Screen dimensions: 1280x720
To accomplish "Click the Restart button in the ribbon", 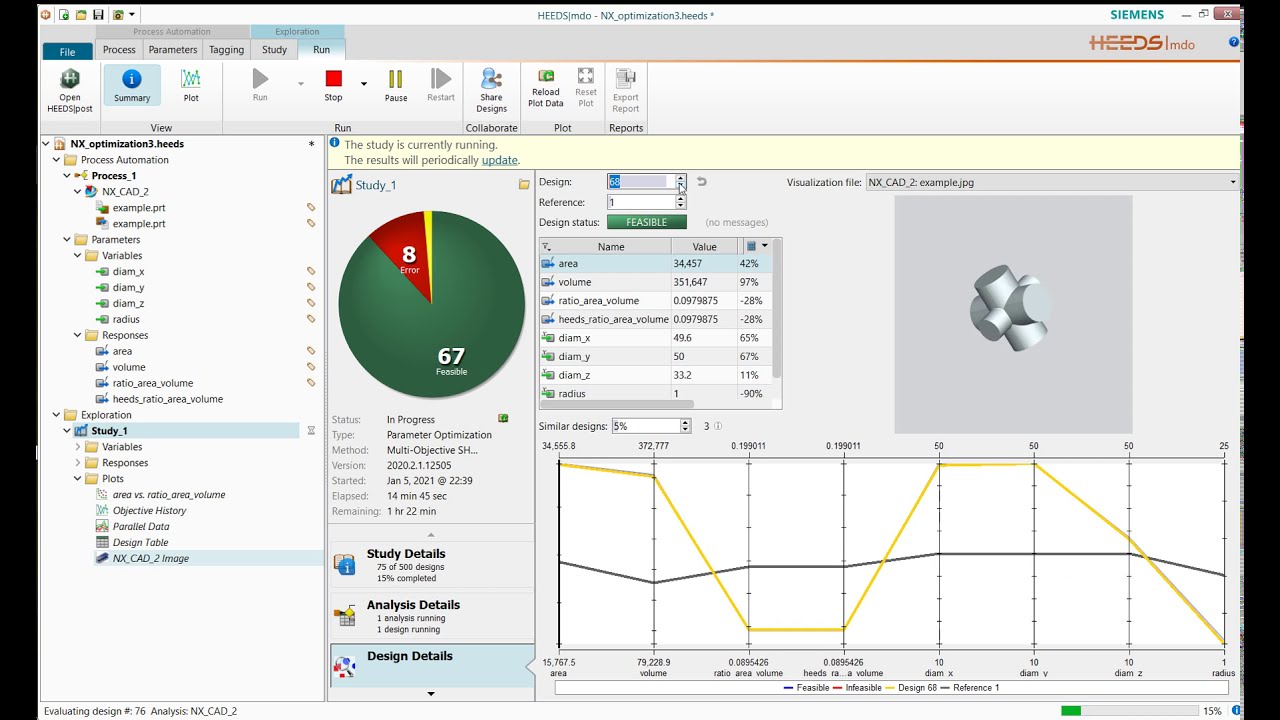I will click(441, 86).
